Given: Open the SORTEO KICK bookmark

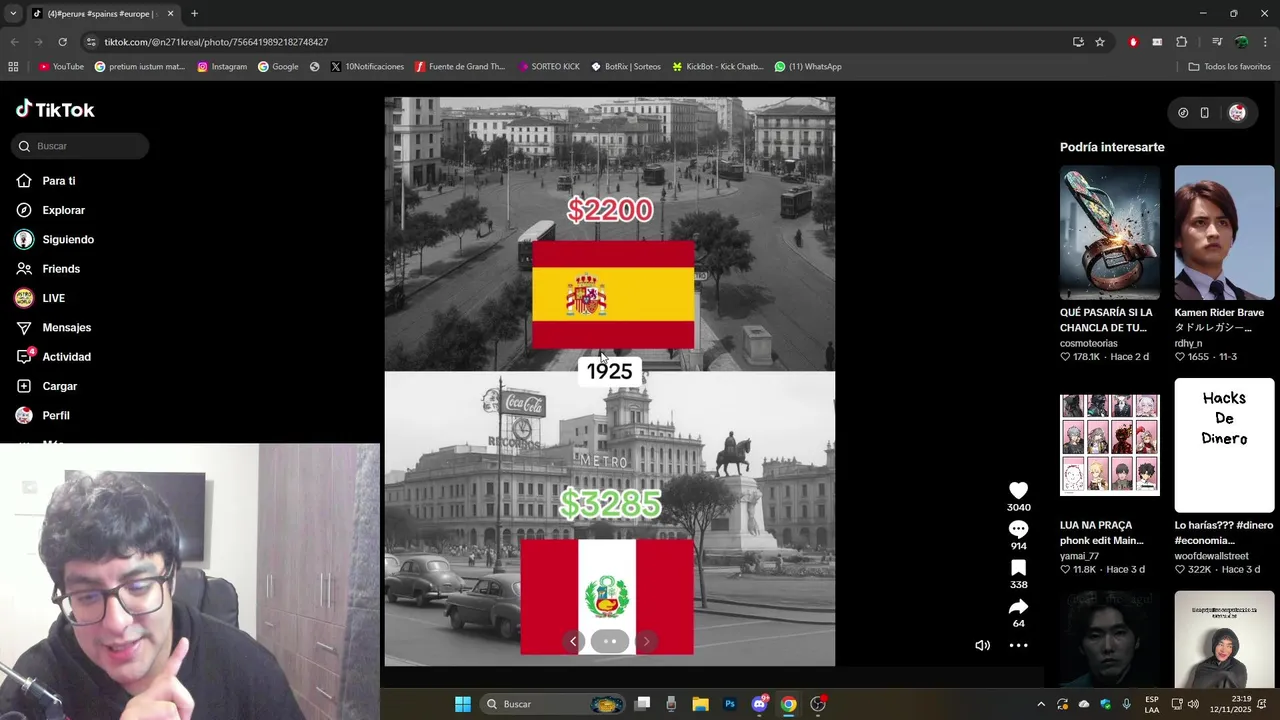Looking at the screenshot, I should (x=549, y=67).
